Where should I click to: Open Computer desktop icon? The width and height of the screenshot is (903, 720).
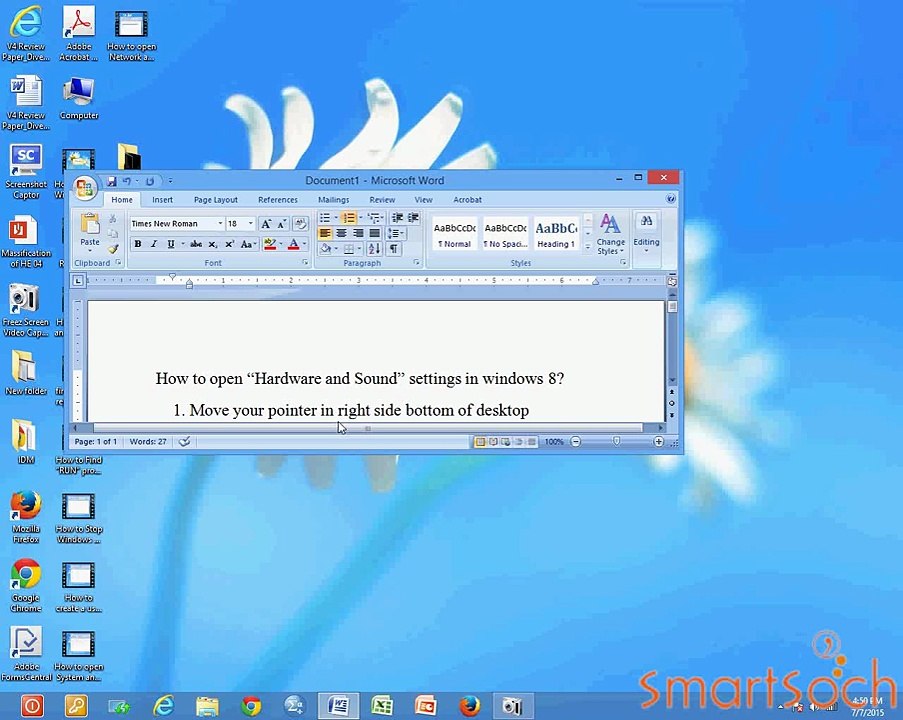[x=79, y=98]
